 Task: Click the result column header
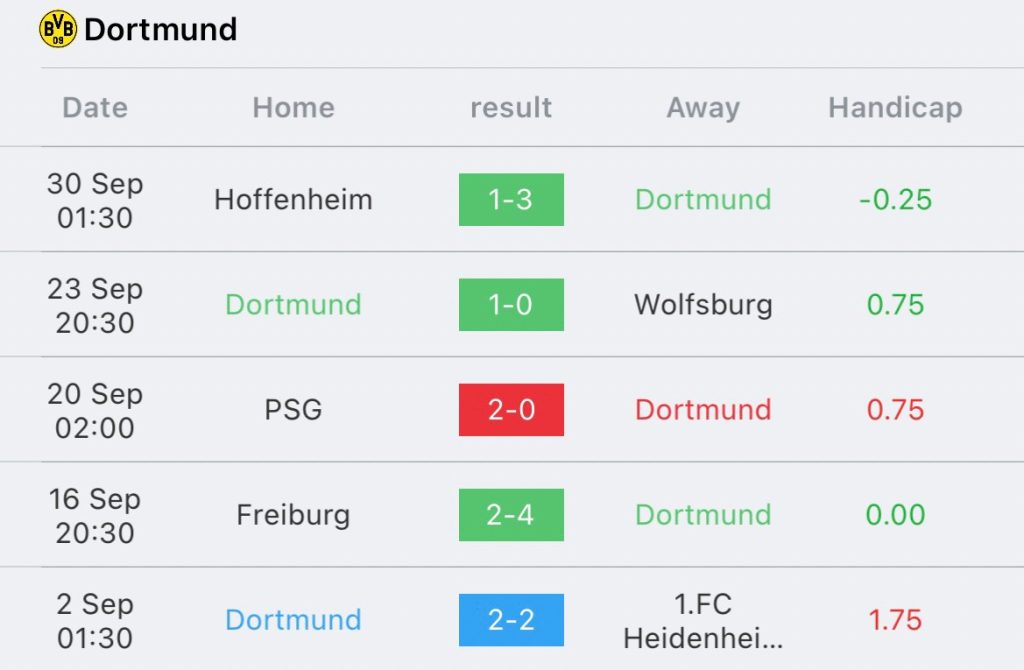pyautogui.click(x=511, y=107)
